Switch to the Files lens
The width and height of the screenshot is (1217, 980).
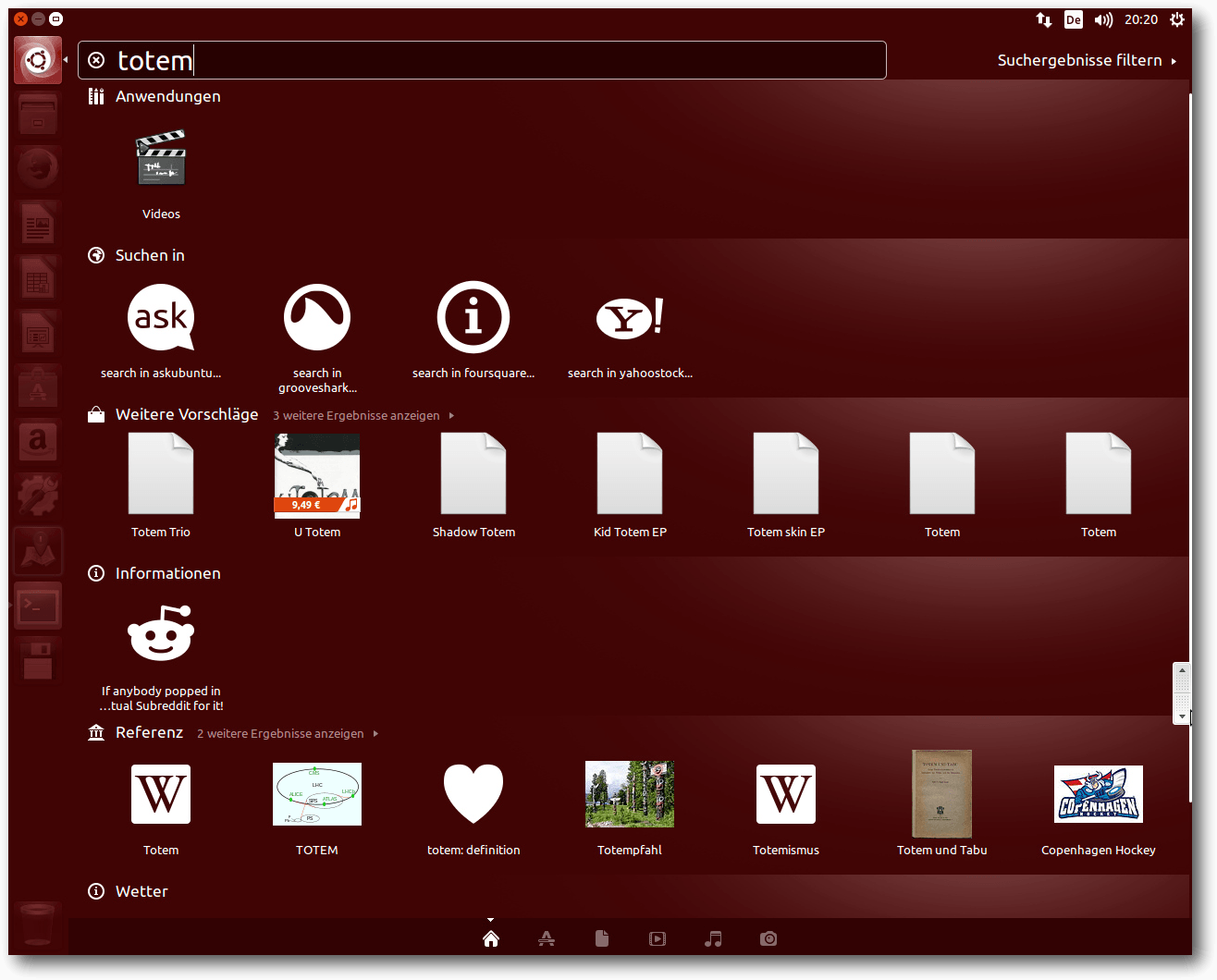pyautogui.click(x=602, y=938)
